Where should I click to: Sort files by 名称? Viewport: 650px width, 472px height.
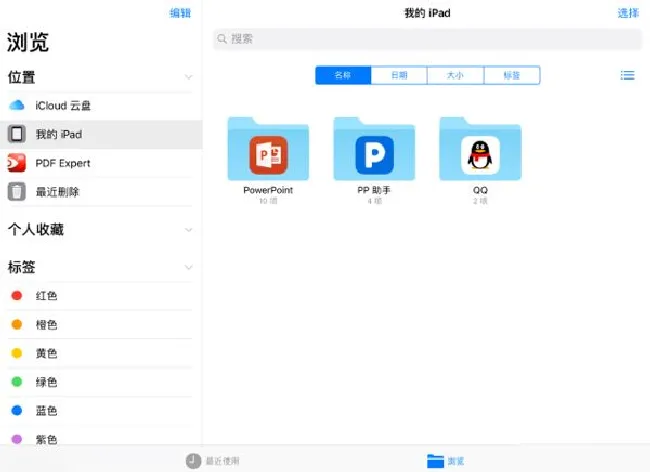point(343,75)
